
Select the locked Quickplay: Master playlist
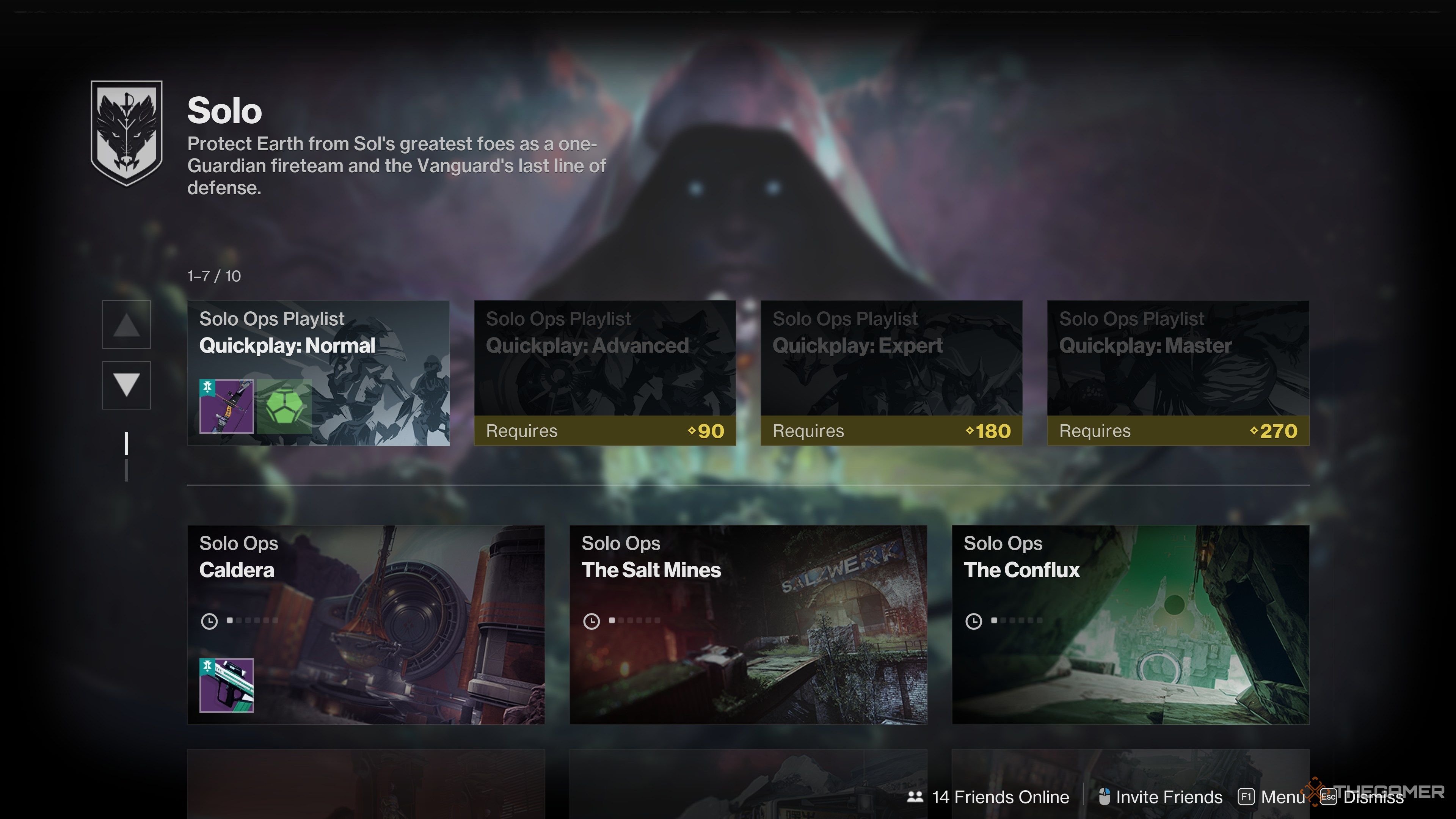(1178, 373)
